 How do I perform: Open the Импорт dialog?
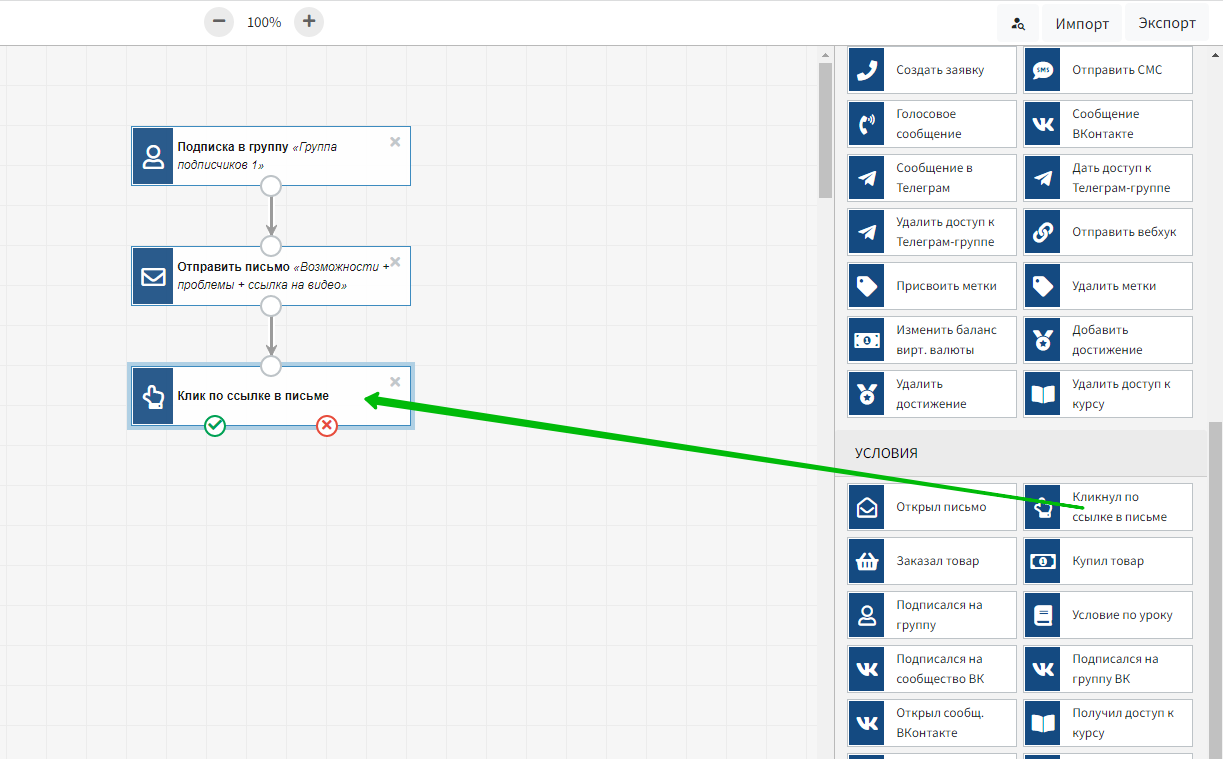pos(1082,23)
